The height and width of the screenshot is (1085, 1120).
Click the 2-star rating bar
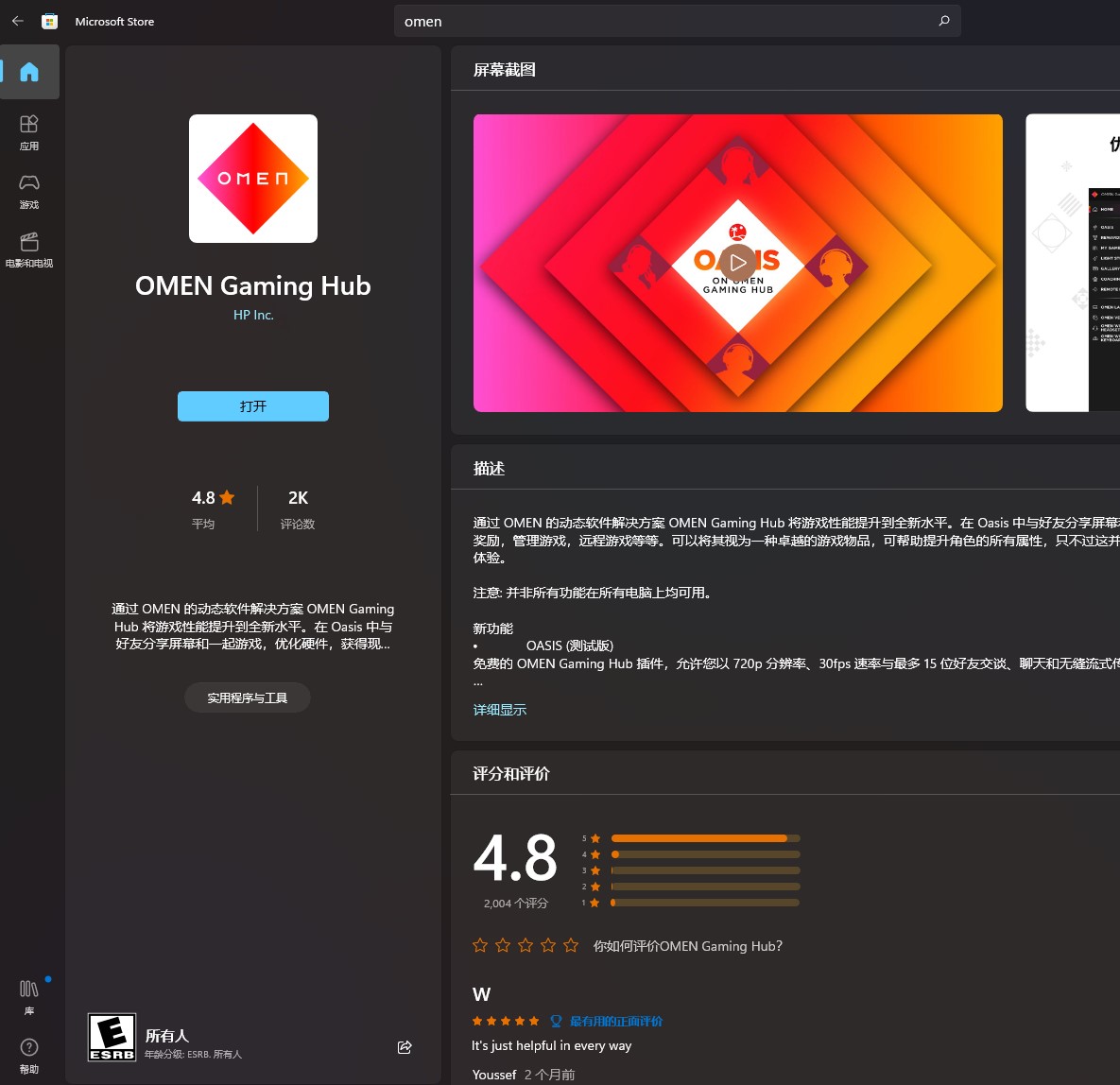point(706,887)
